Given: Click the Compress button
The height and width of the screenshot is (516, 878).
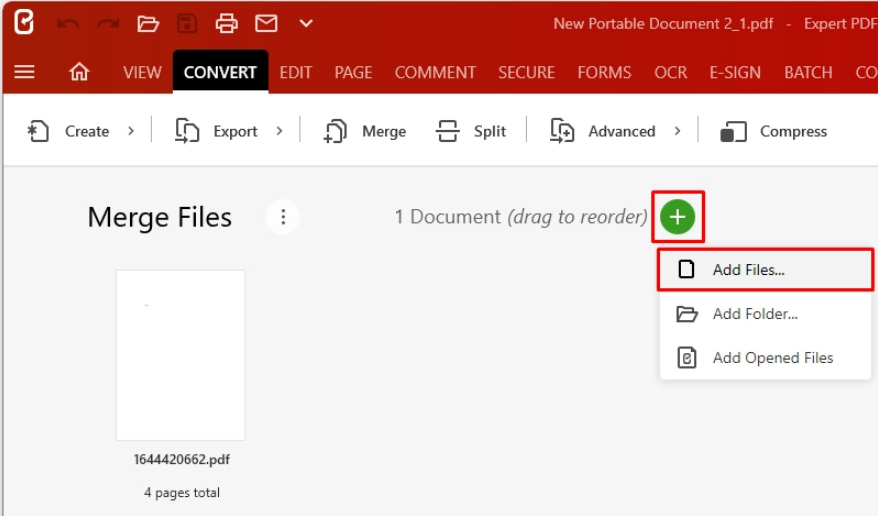Looking at the screenshot, I should point(775,131).
